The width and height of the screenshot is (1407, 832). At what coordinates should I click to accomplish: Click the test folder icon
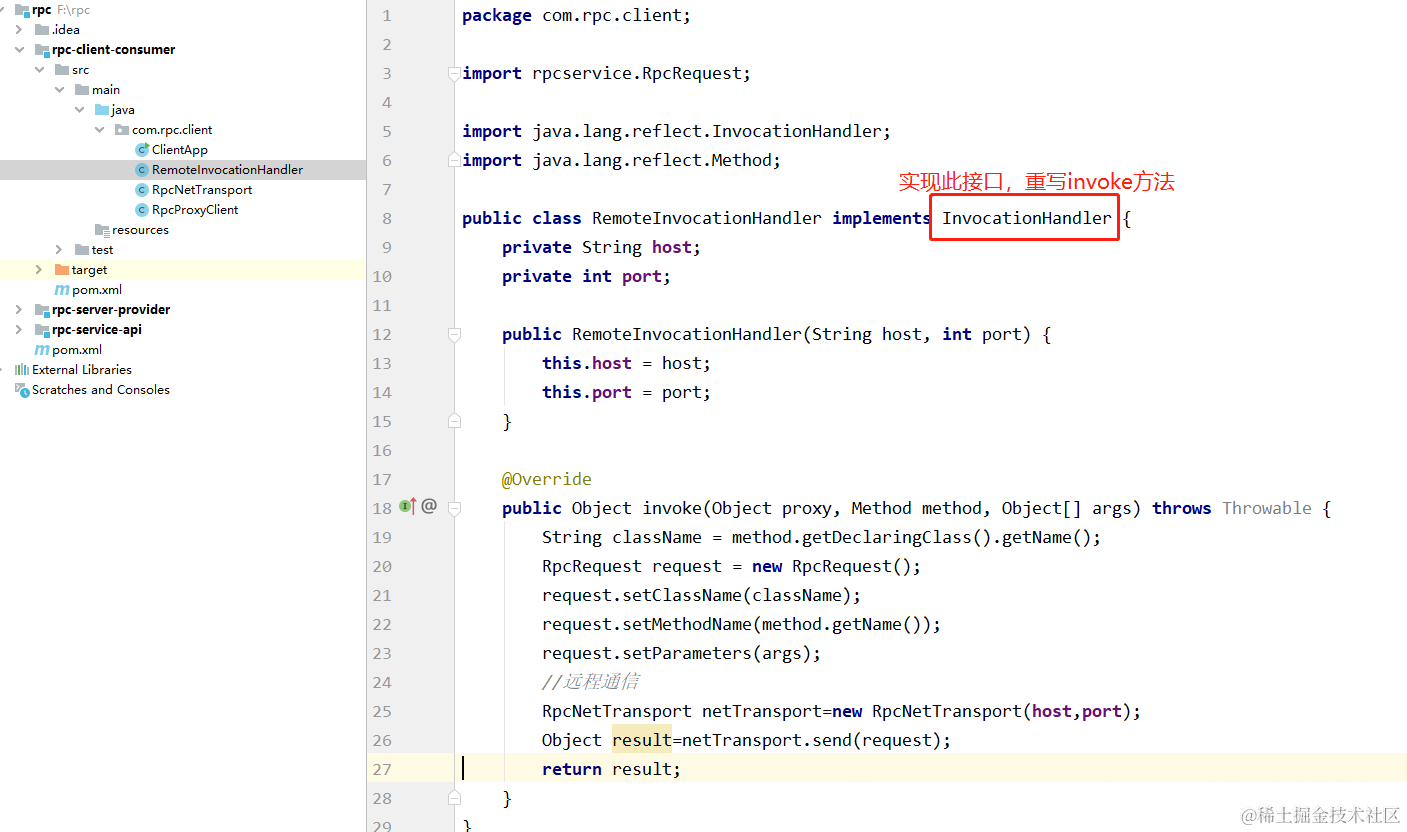[82, 250]
